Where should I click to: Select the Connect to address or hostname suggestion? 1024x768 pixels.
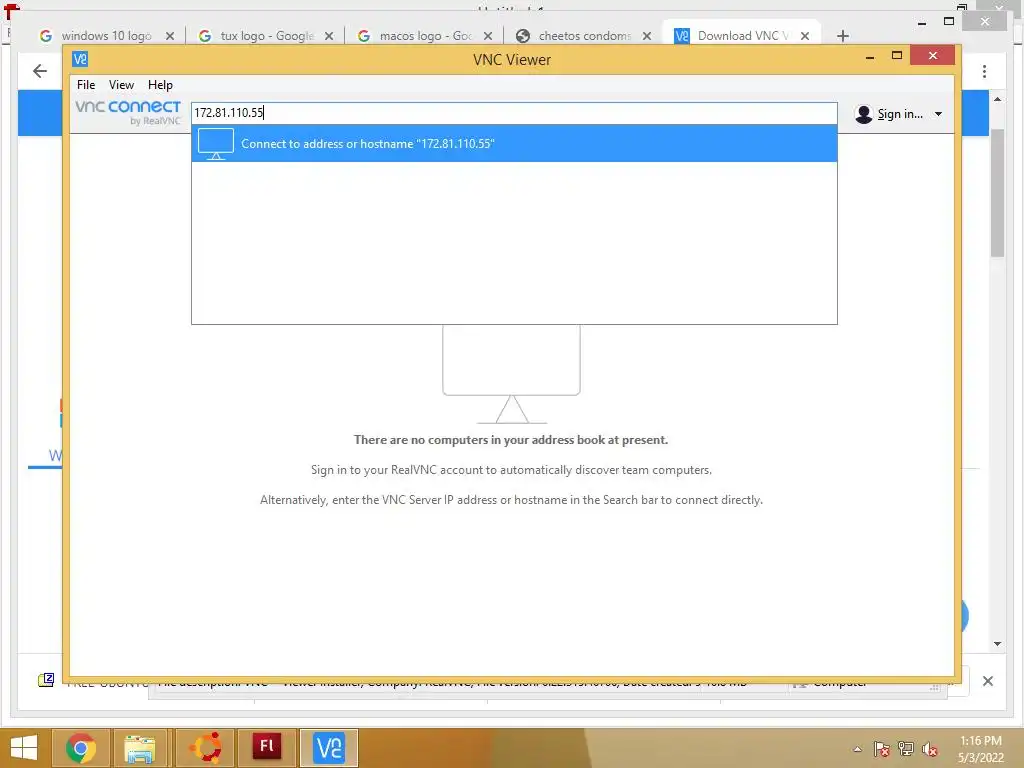(514, 144)
